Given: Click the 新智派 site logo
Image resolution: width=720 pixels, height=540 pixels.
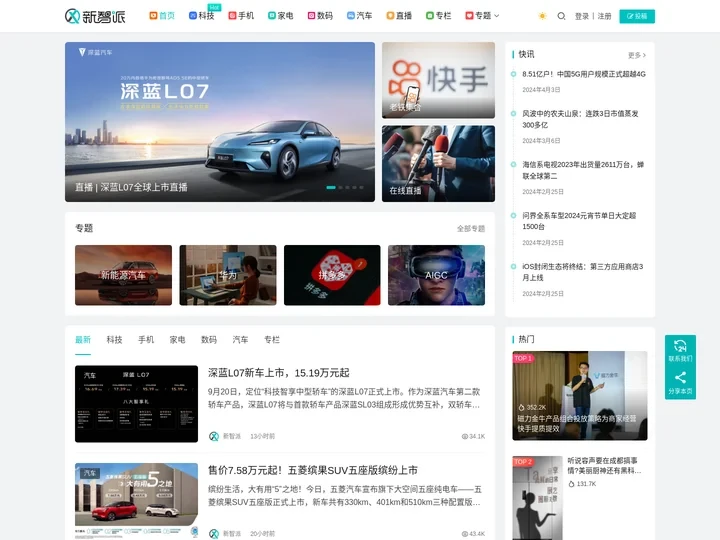Looking at the screenshot, I should pyautogui.click(x=95, y=16).
